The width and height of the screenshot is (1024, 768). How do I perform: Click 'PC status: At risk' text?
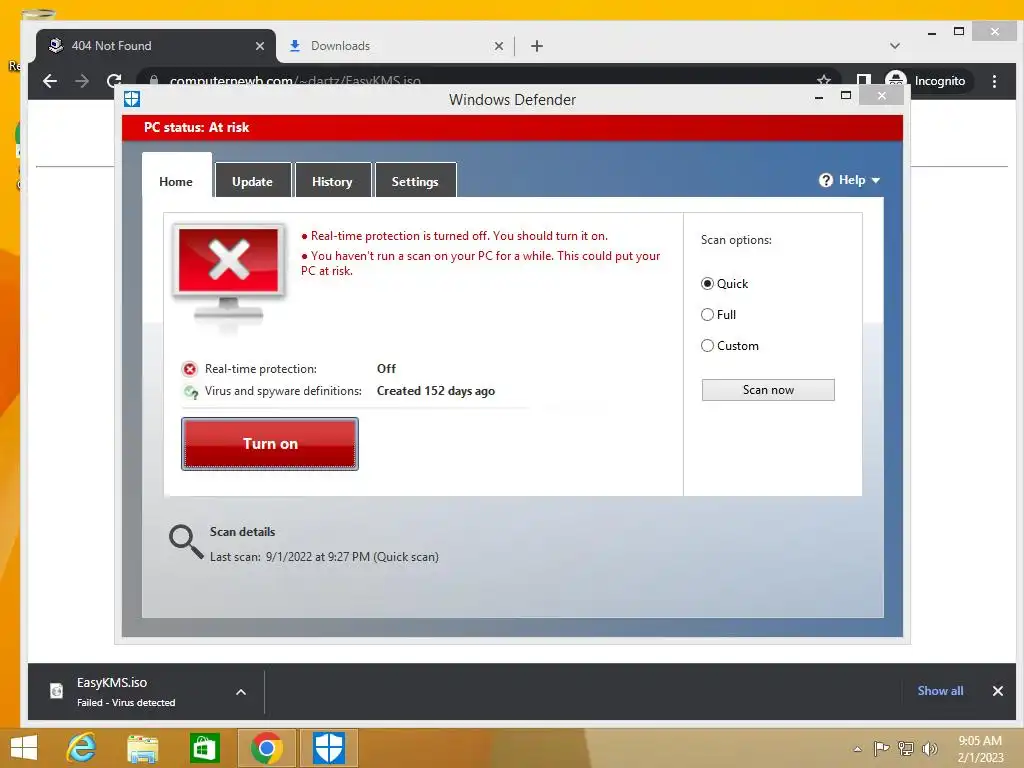point(197,127)
